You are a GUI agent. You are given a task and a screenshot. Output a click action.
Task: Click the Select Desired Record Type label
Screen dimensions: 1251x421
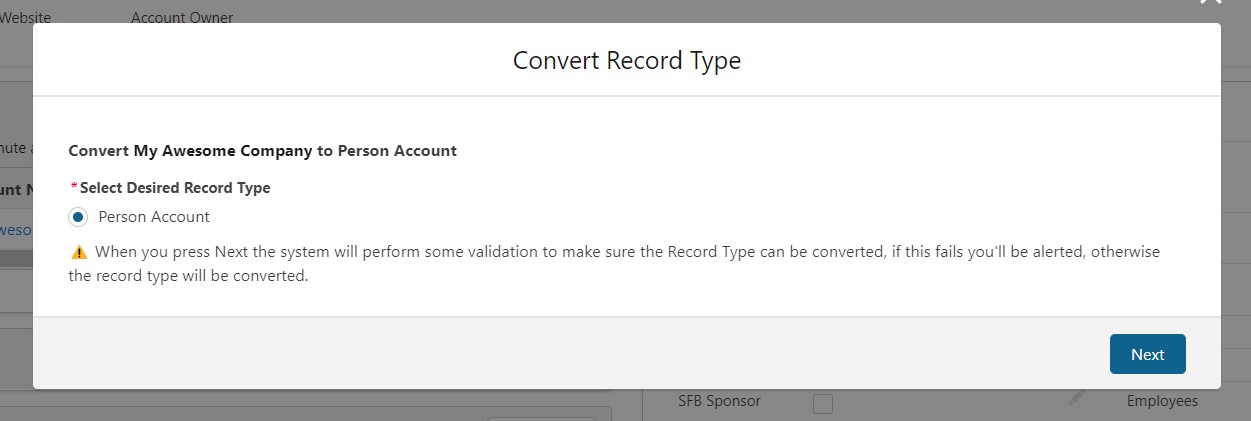point(175,187)
